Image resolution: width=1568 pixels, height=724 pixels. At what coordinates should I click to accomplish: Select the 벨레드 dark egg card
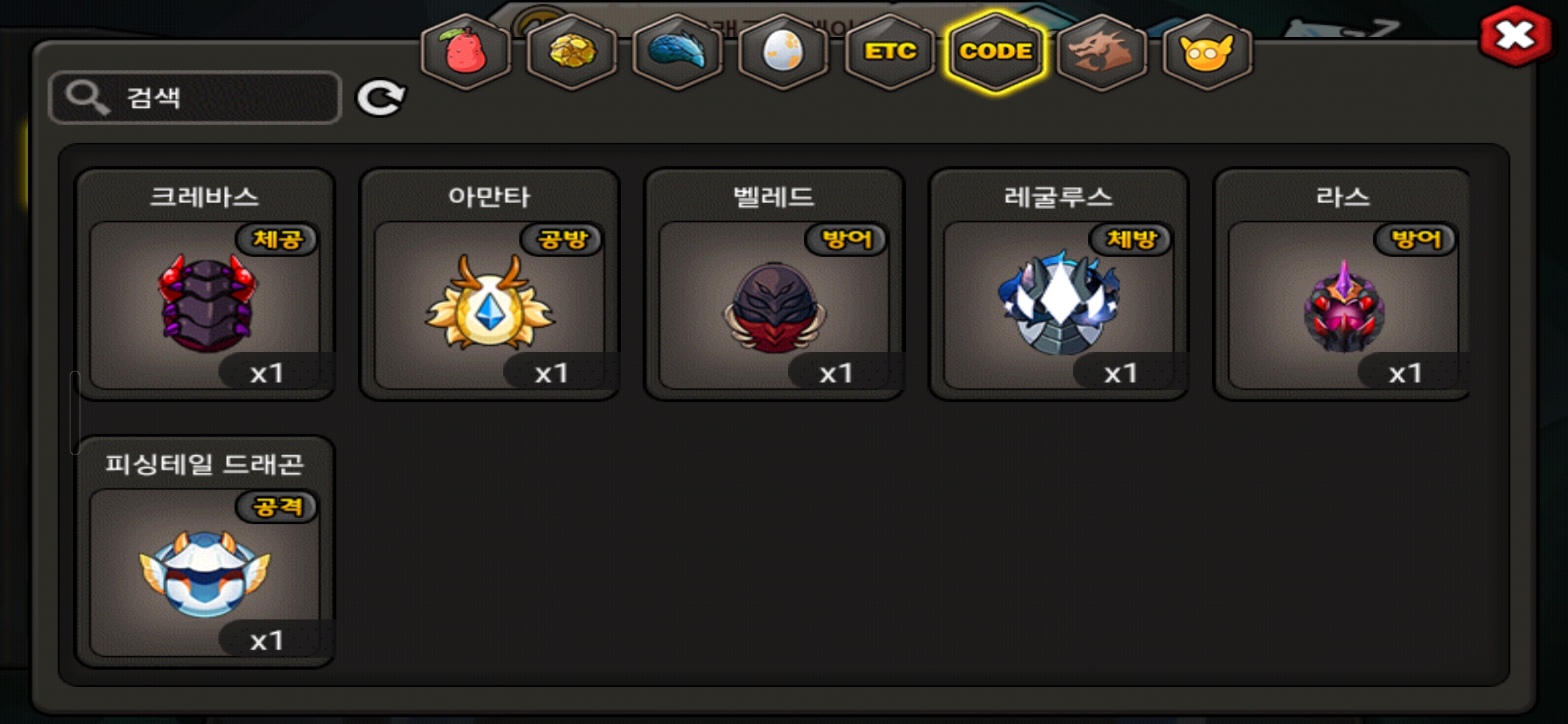[775, 284]
